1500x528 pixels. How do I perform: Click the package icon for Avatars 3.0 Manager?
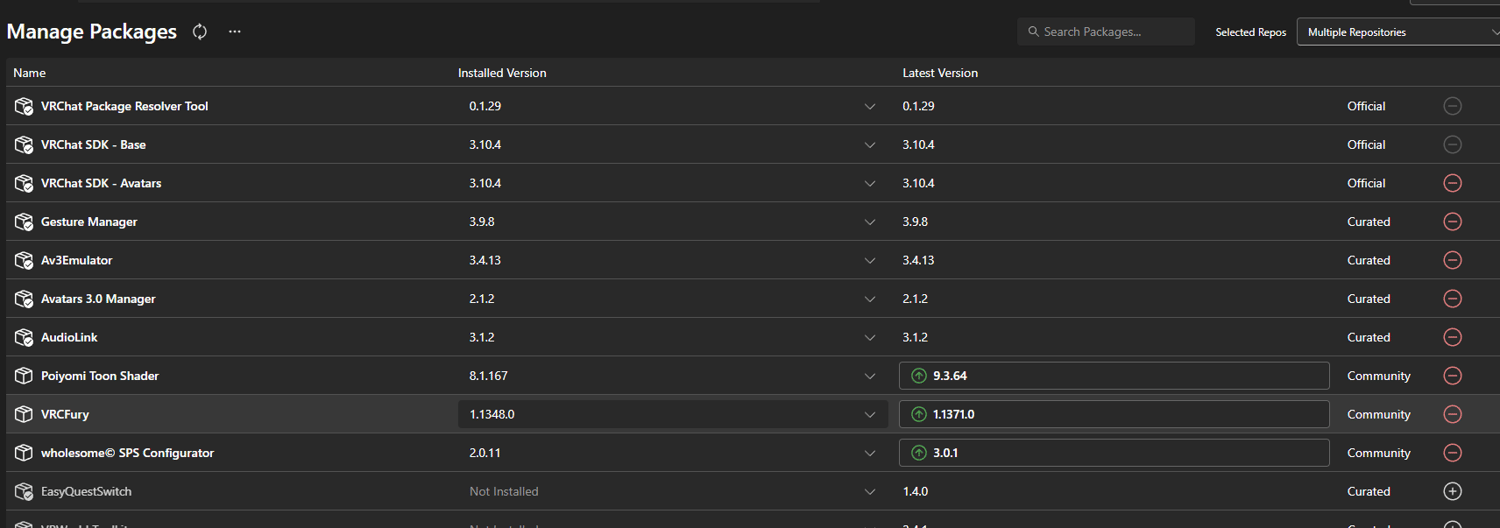pyautogui.click(x=24, y=299)
